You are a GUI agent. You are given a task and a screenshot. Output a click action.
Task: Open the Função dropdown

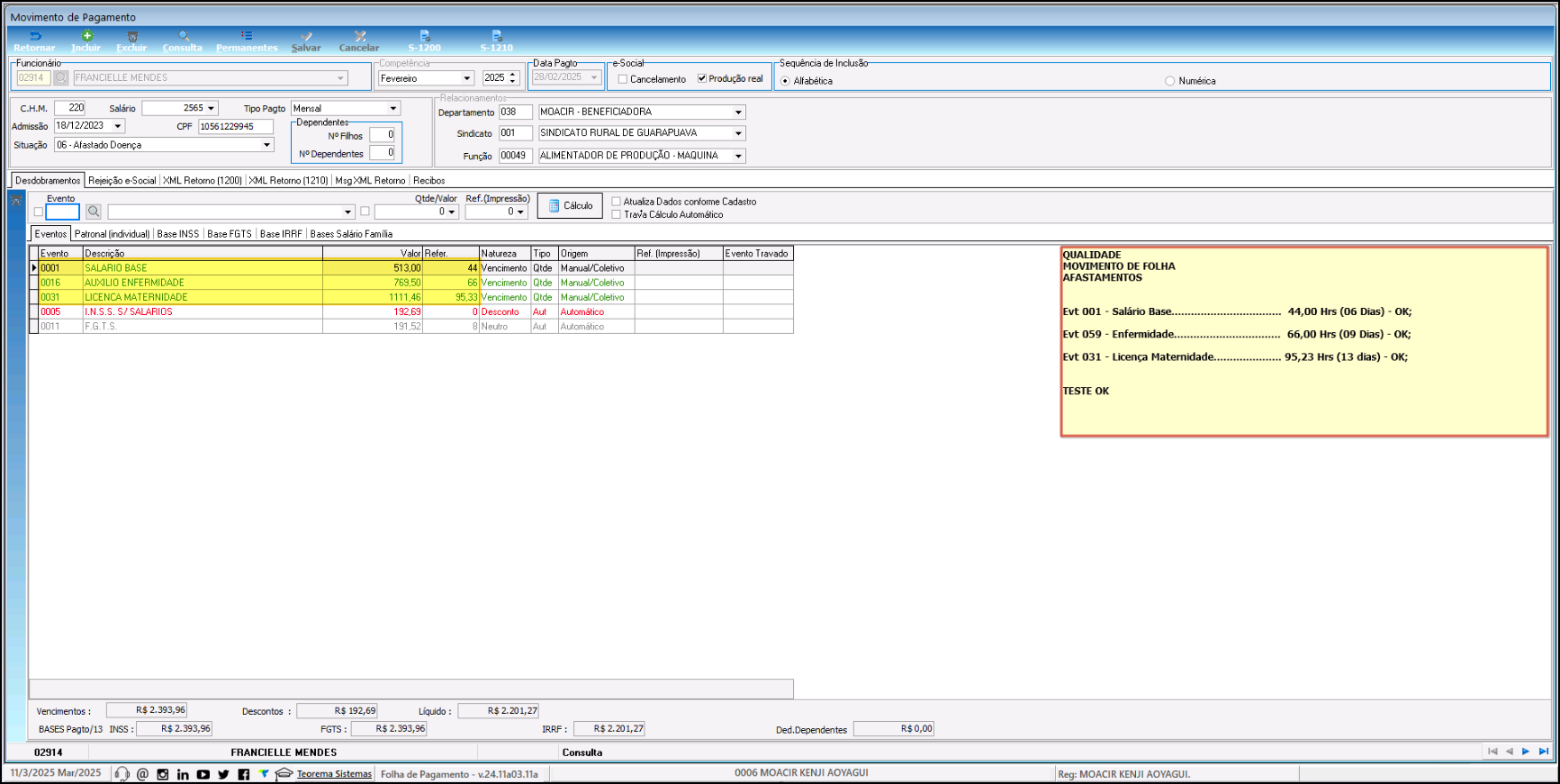click(739, 156)
